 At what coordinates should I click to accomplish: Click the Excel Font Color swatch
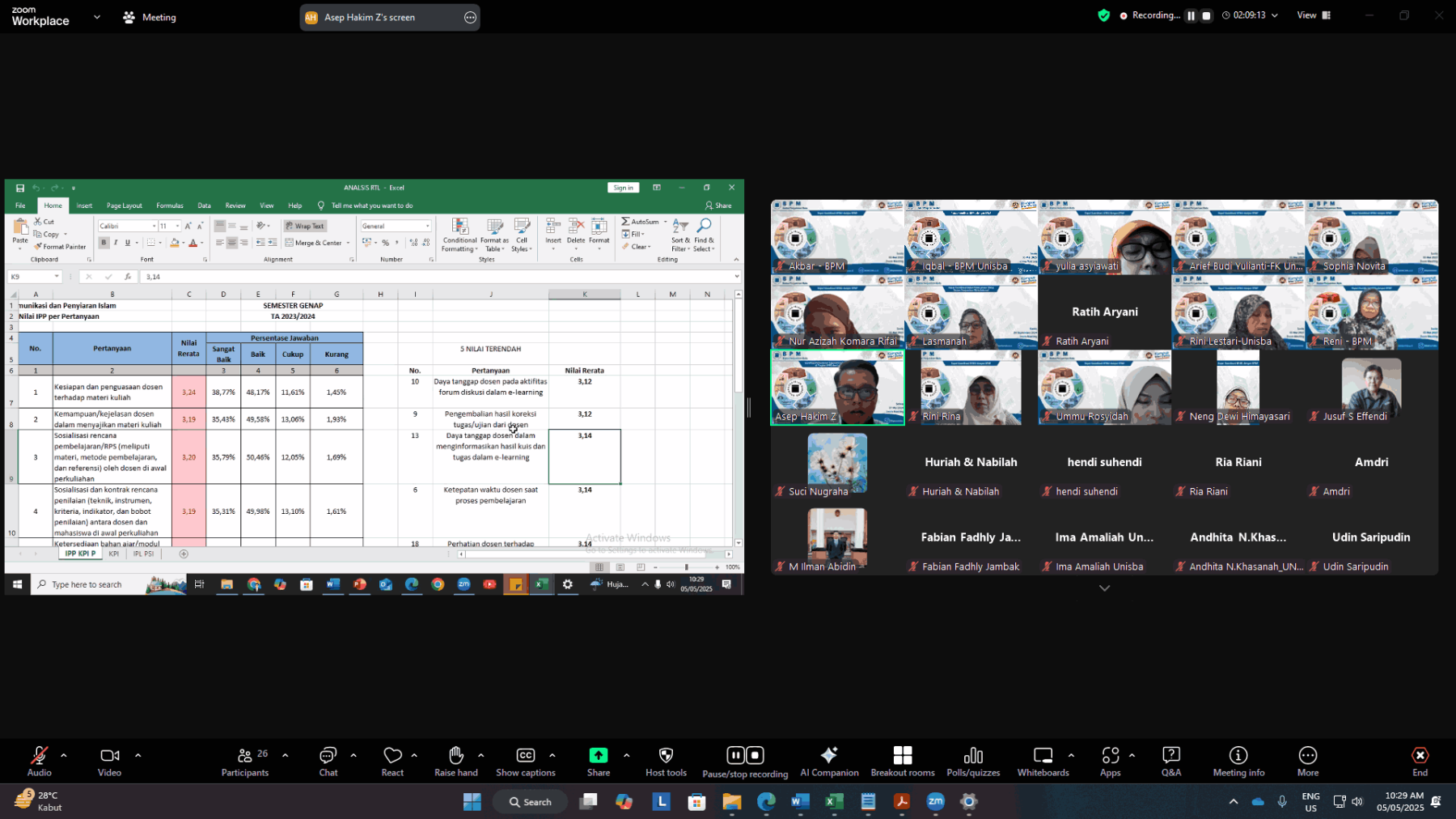pos(193,243)
